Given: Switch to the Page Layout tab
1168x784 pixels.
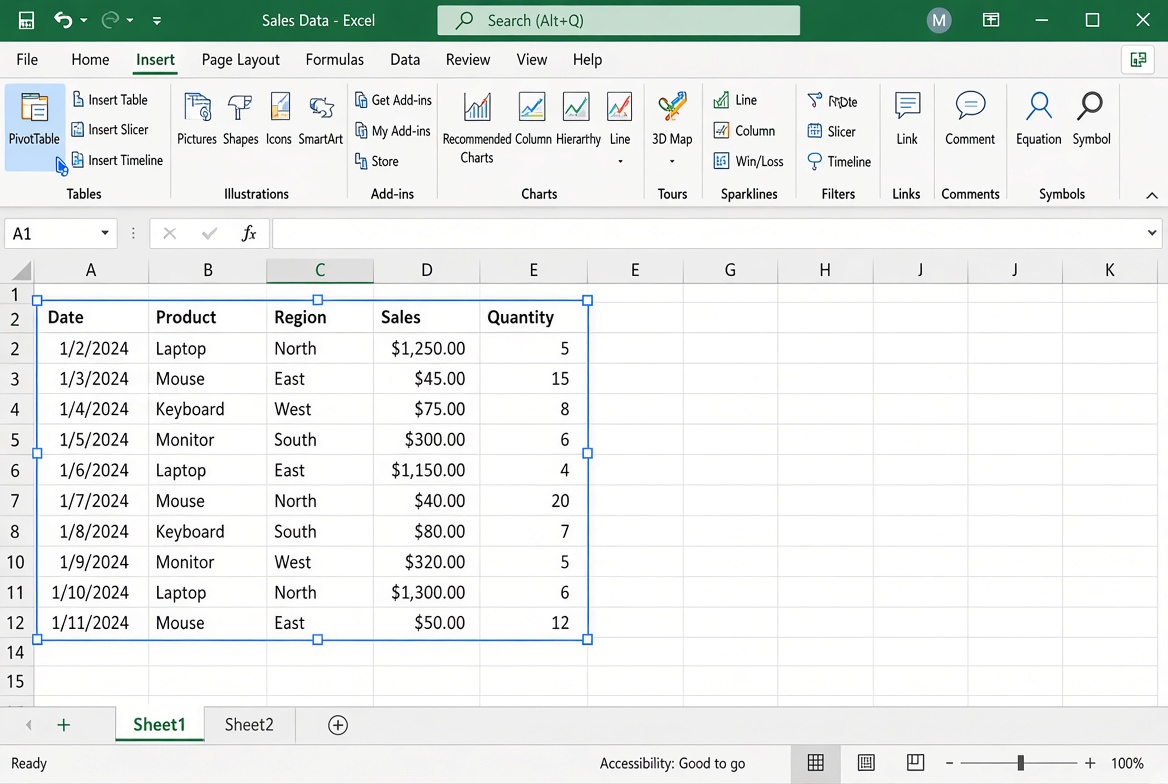Looking at the screenshot, I should coord(241,60).
